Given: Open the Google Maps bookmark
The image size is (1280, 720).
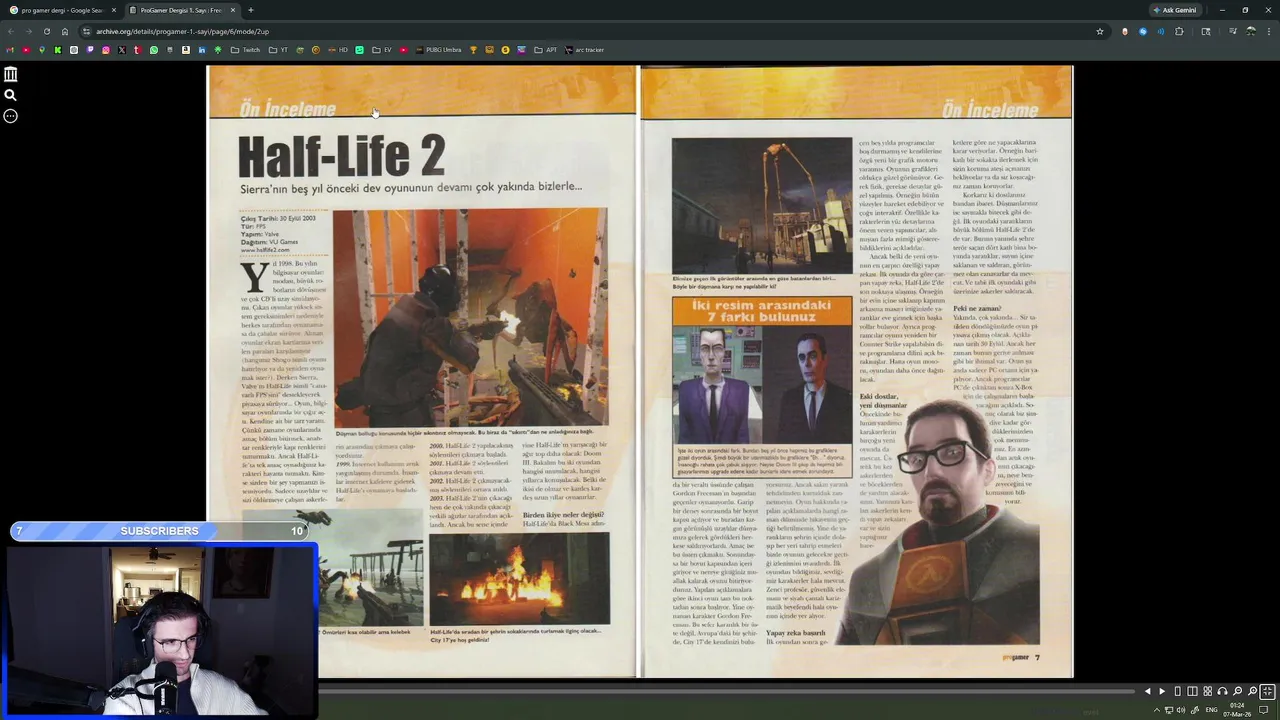Looking at the screenshot, I should point(42,50).
